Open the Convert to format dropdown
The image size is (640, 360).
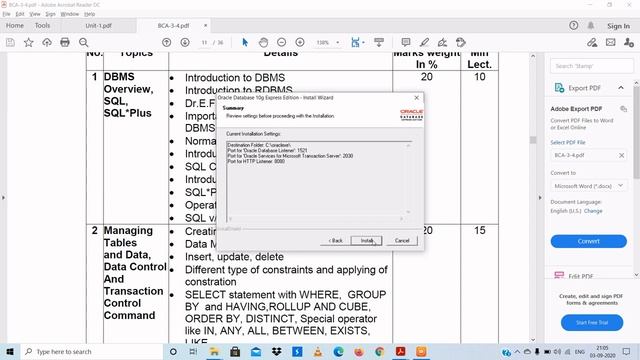click(x=589, y=186)
